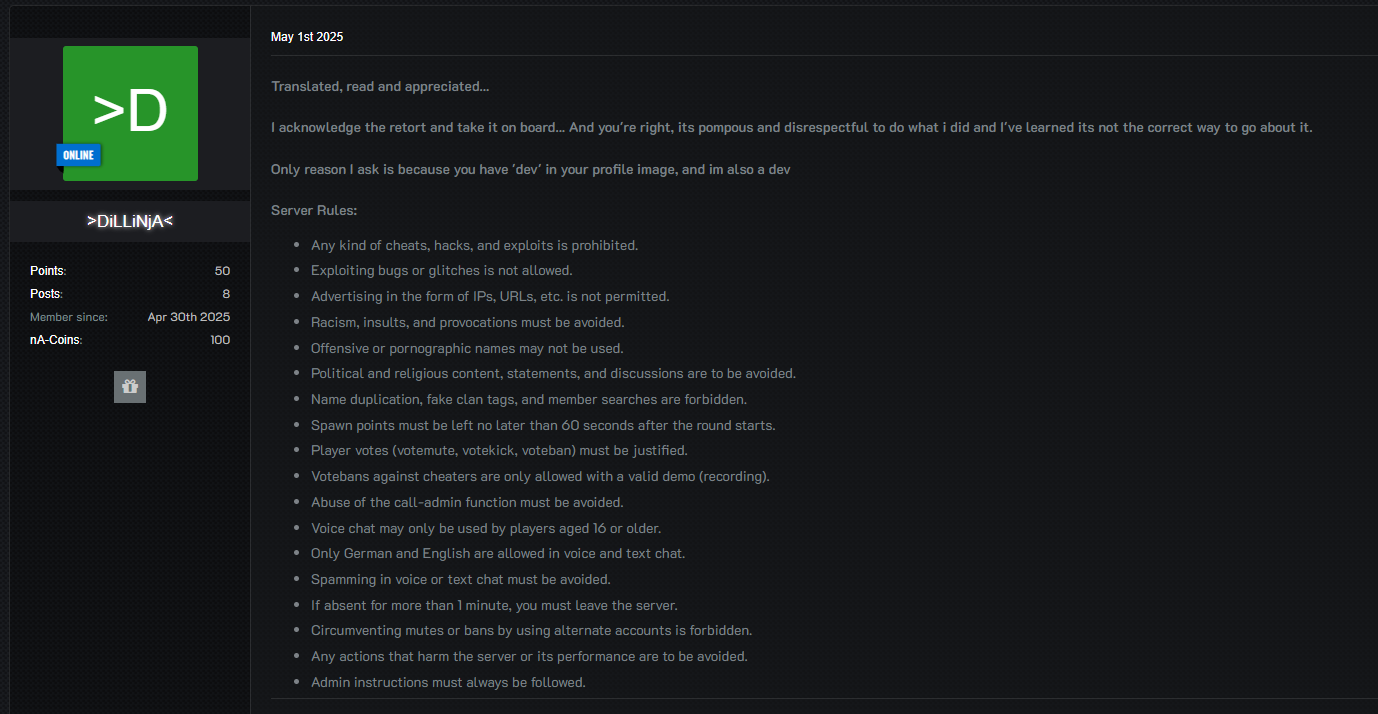Open the May 1st 2025 post permalink
Image resolution: width=1378 pixels, height=714 pixels.
click(307, 37)
